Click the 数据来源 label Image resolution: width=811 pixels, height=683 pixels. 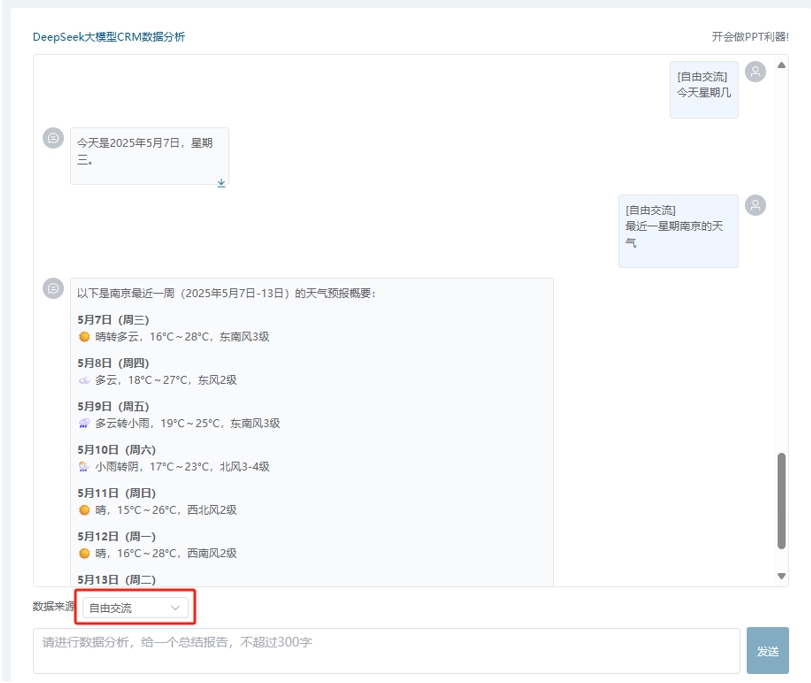(54, 606)
